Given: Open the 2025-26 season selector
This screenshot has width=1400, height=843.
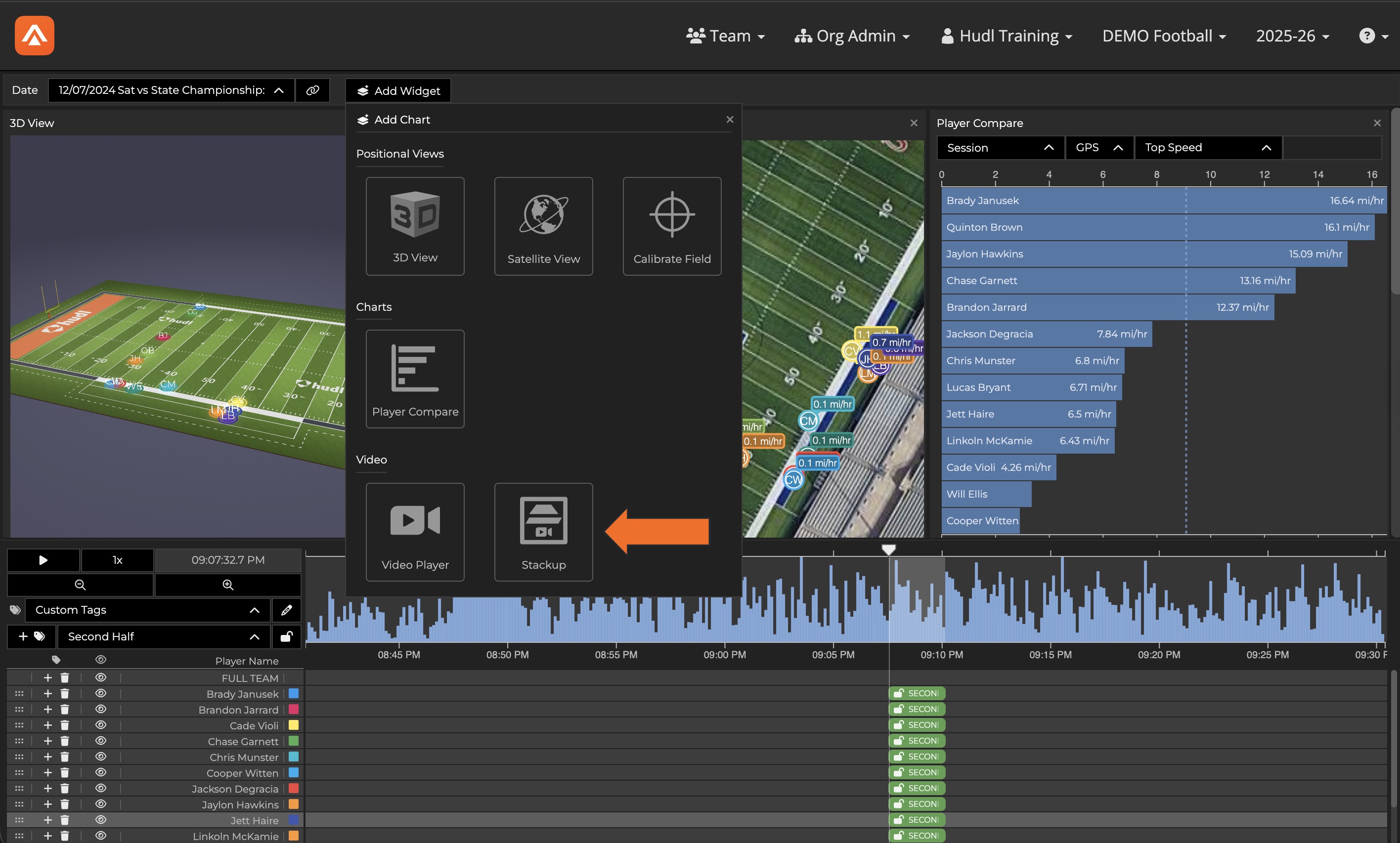Looking at the screenshot, I should 1293,36.
